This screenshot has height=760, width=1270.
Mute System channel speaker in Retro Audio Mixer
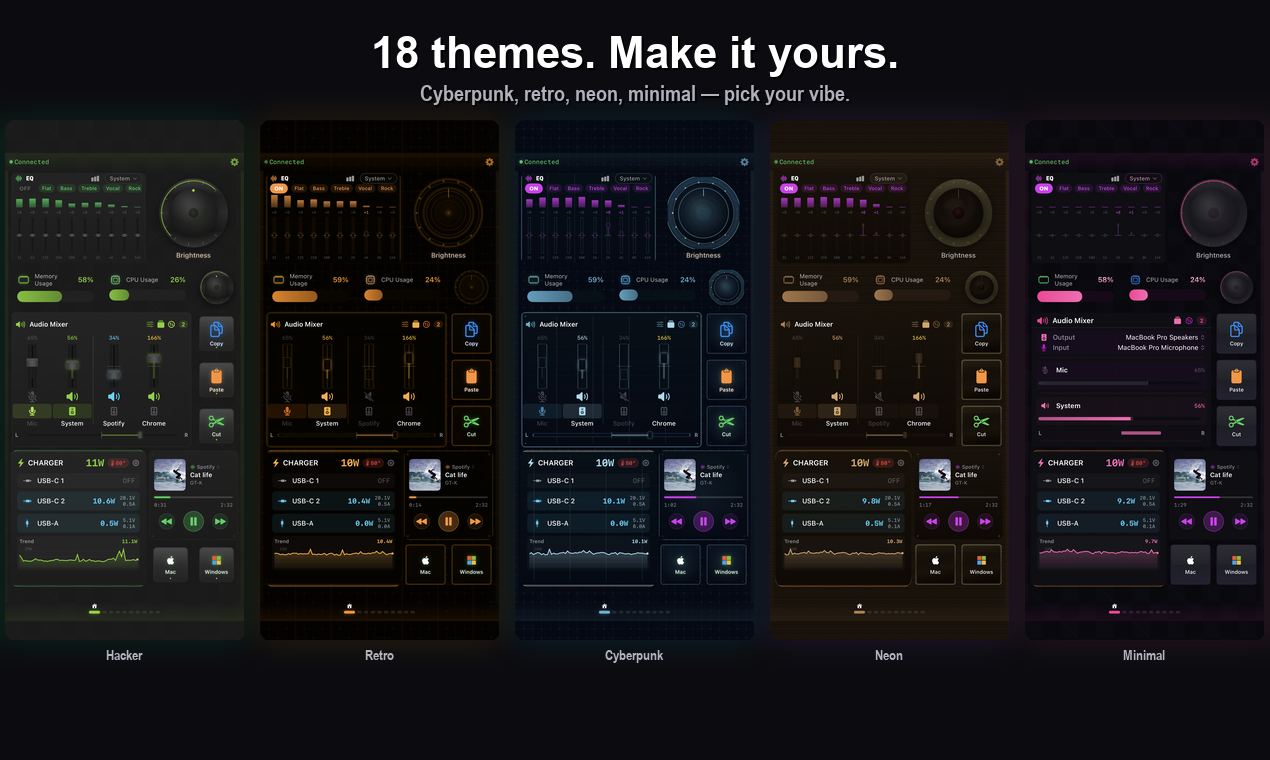click(327, 397)
